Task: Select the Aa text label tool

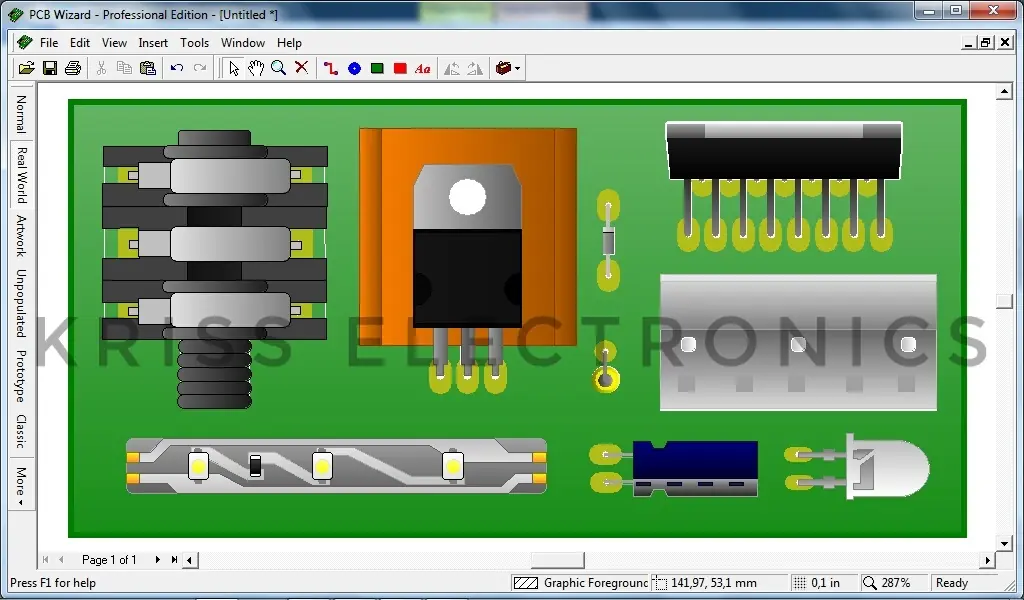Action: [x=423, y=68]
